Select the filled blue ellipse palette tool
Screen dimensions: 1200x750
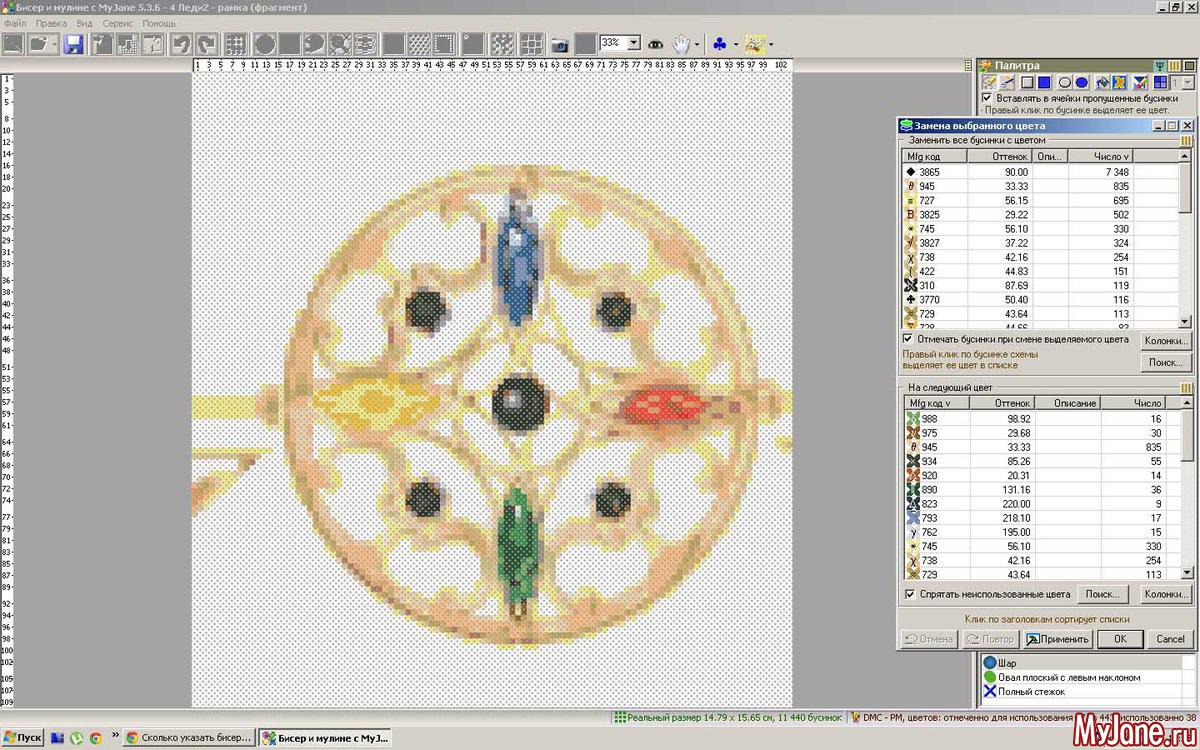(x=1082, y=82)
